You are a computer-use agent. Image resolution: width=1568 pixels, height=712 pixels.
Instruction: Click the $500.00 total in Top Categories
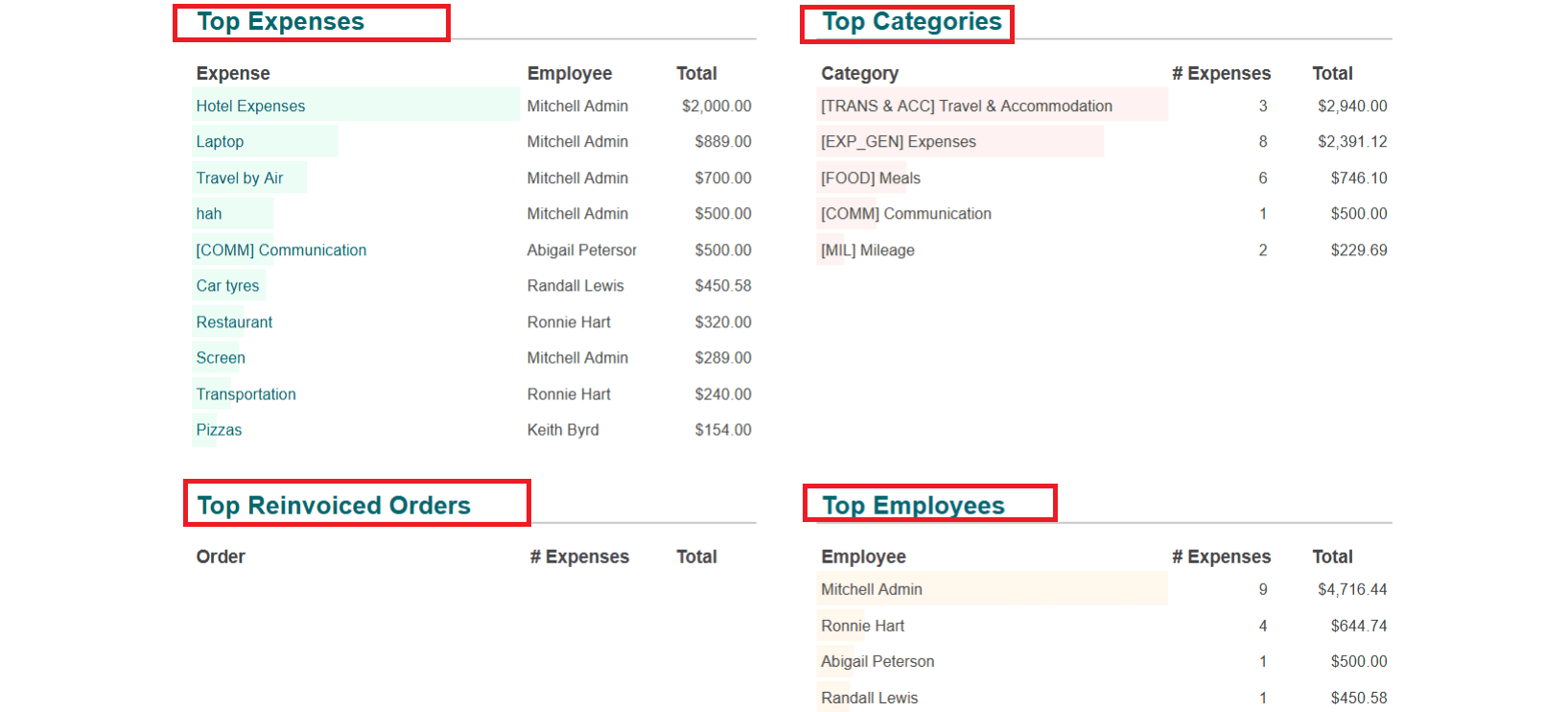point(1359,213)
